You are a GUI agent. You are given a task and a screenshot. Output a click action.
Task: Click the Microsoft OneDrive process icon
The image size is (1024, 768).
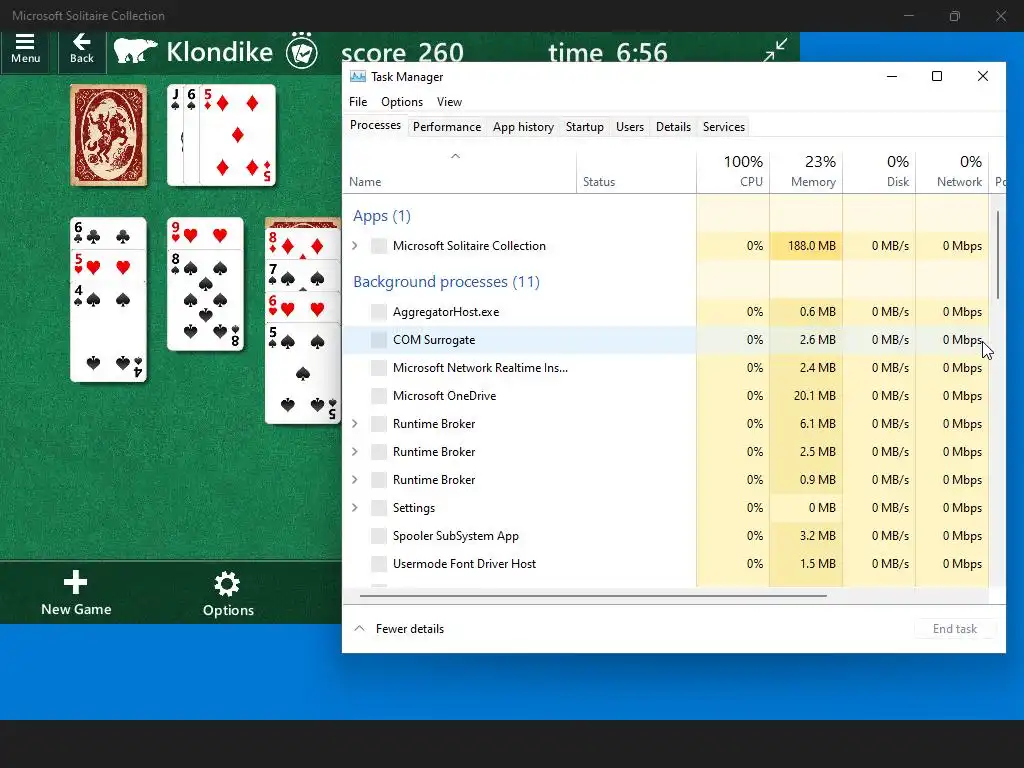pos(379,396)
